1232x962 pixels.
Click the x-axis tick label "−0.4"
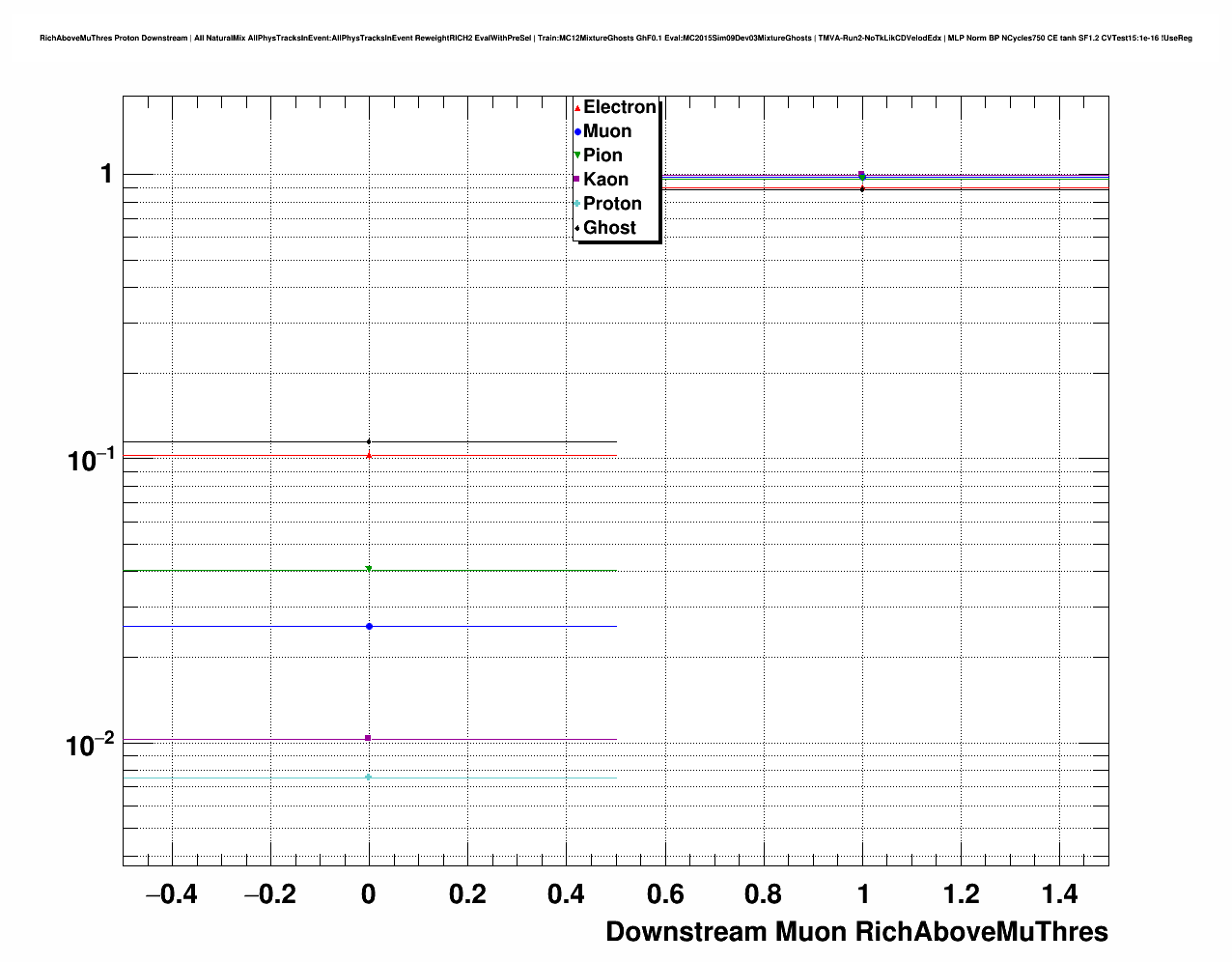[171, 895]
